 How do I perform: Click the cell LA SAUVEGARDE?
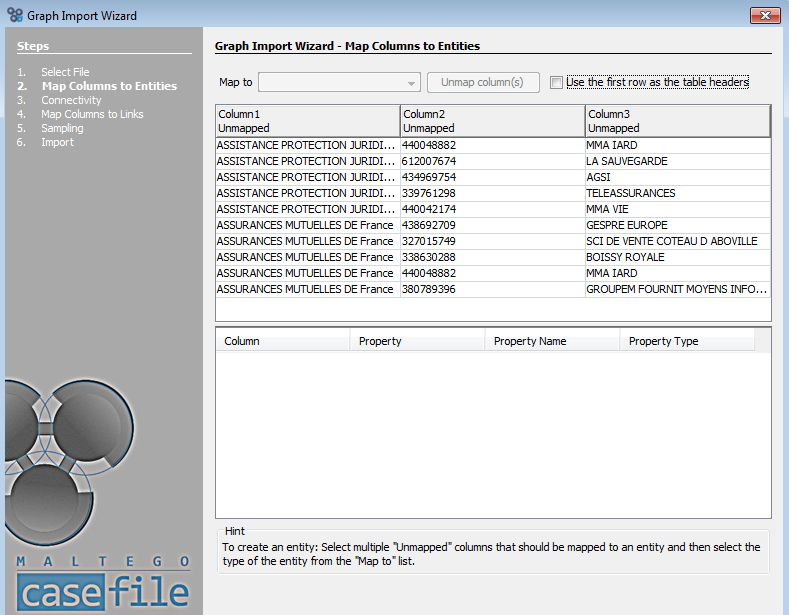pos(678,161)
